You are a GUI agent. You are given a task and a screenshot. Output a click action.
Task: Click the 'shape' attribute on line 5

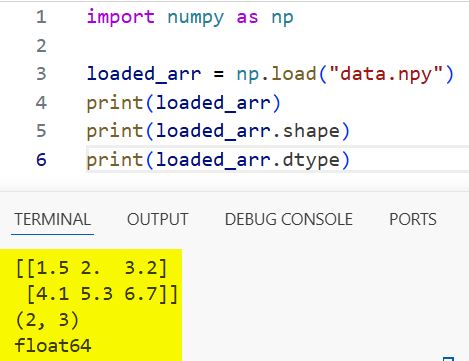(311, 131)
